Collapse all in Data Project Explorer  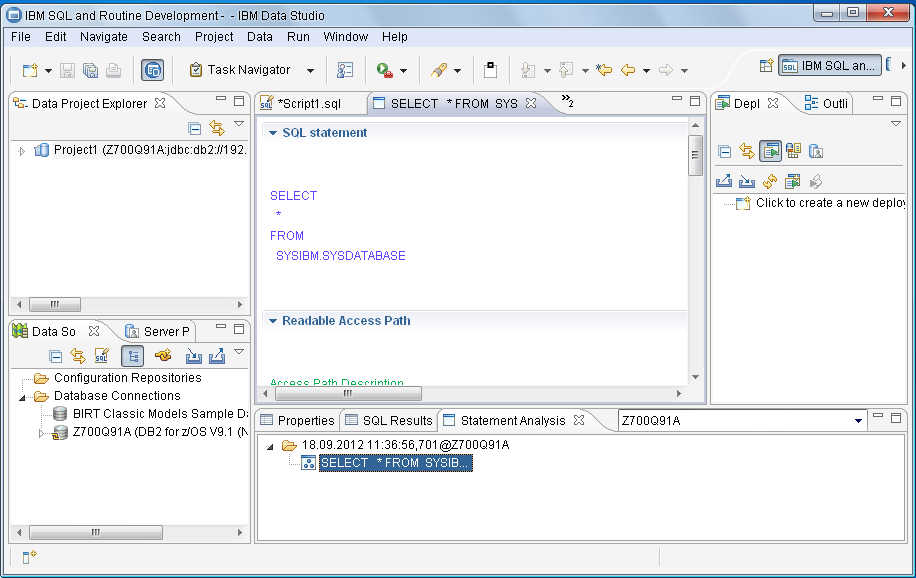195,128
